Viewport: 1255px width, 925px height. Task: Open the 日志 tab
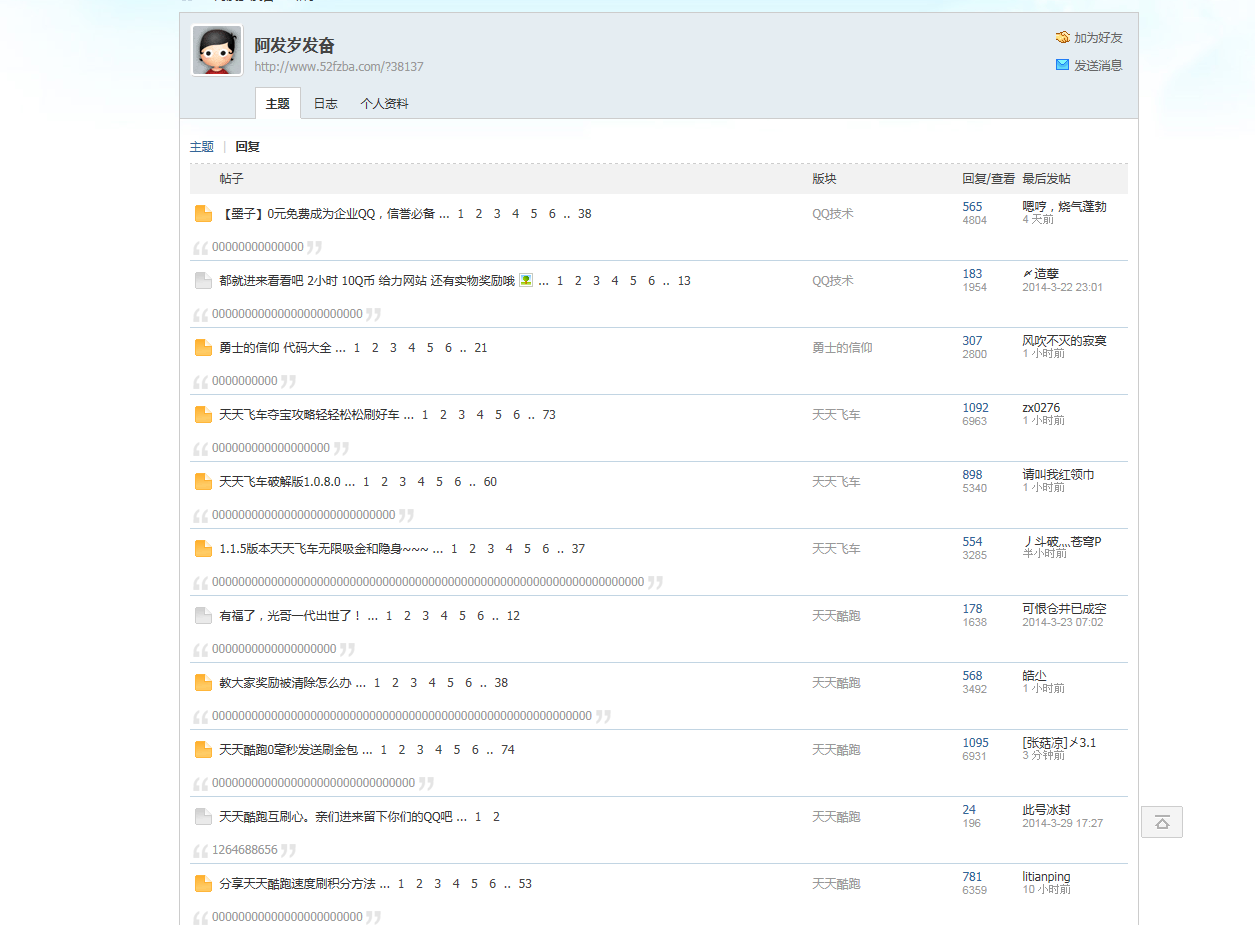tap(325, 103)
